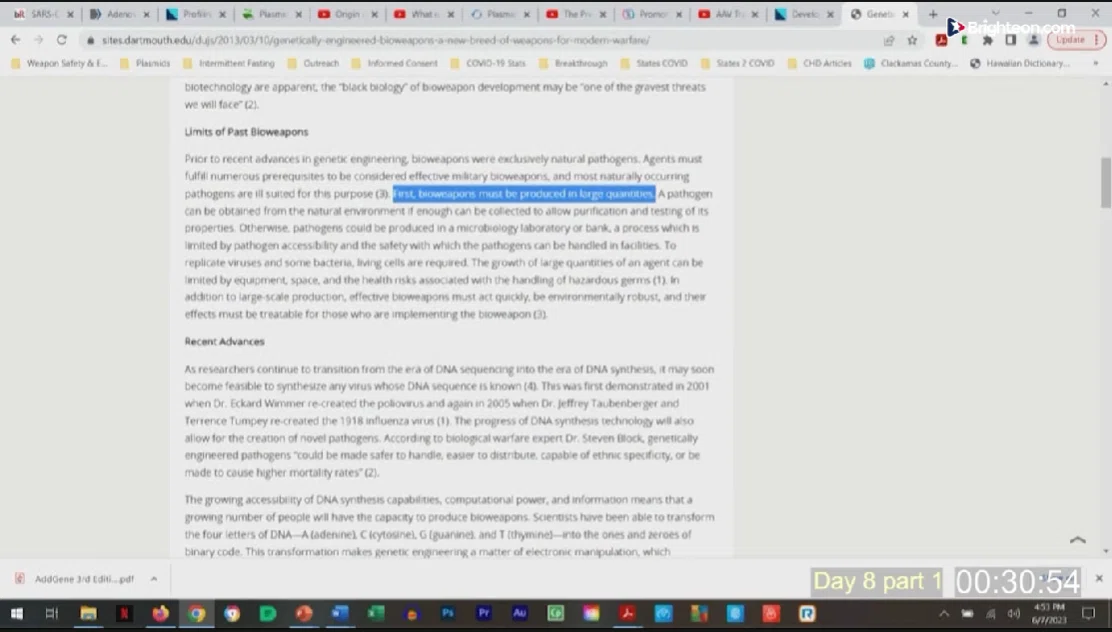Click the Chrome Update button

pos(1076,40)
